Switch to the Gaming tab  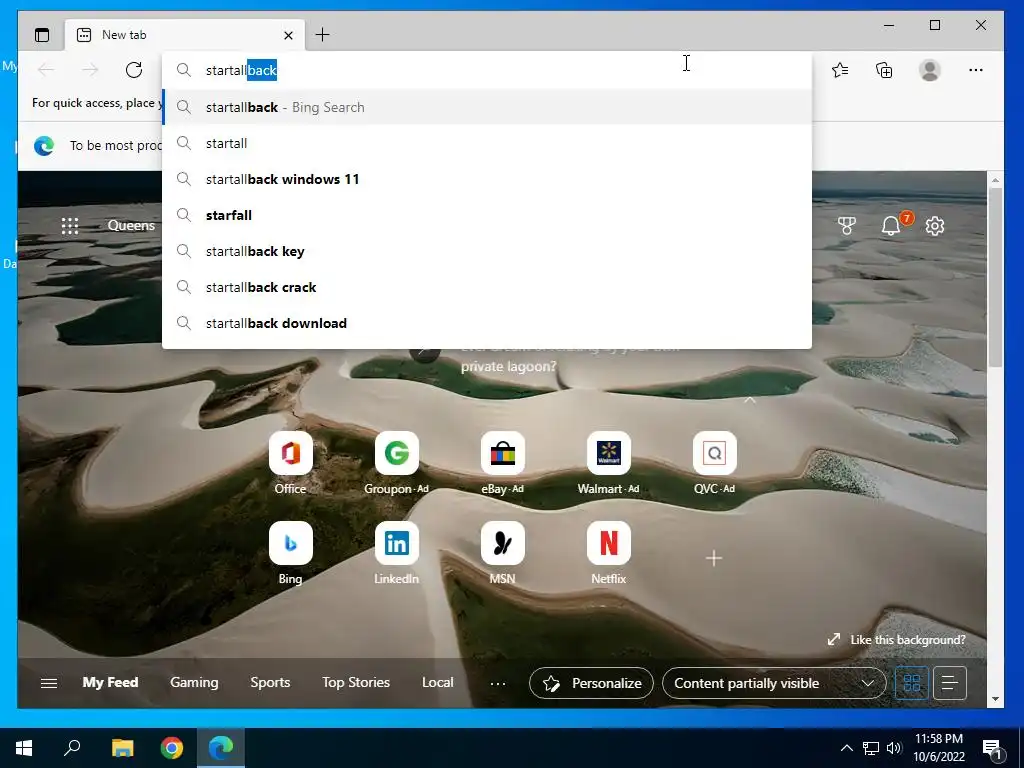[194, 682]
